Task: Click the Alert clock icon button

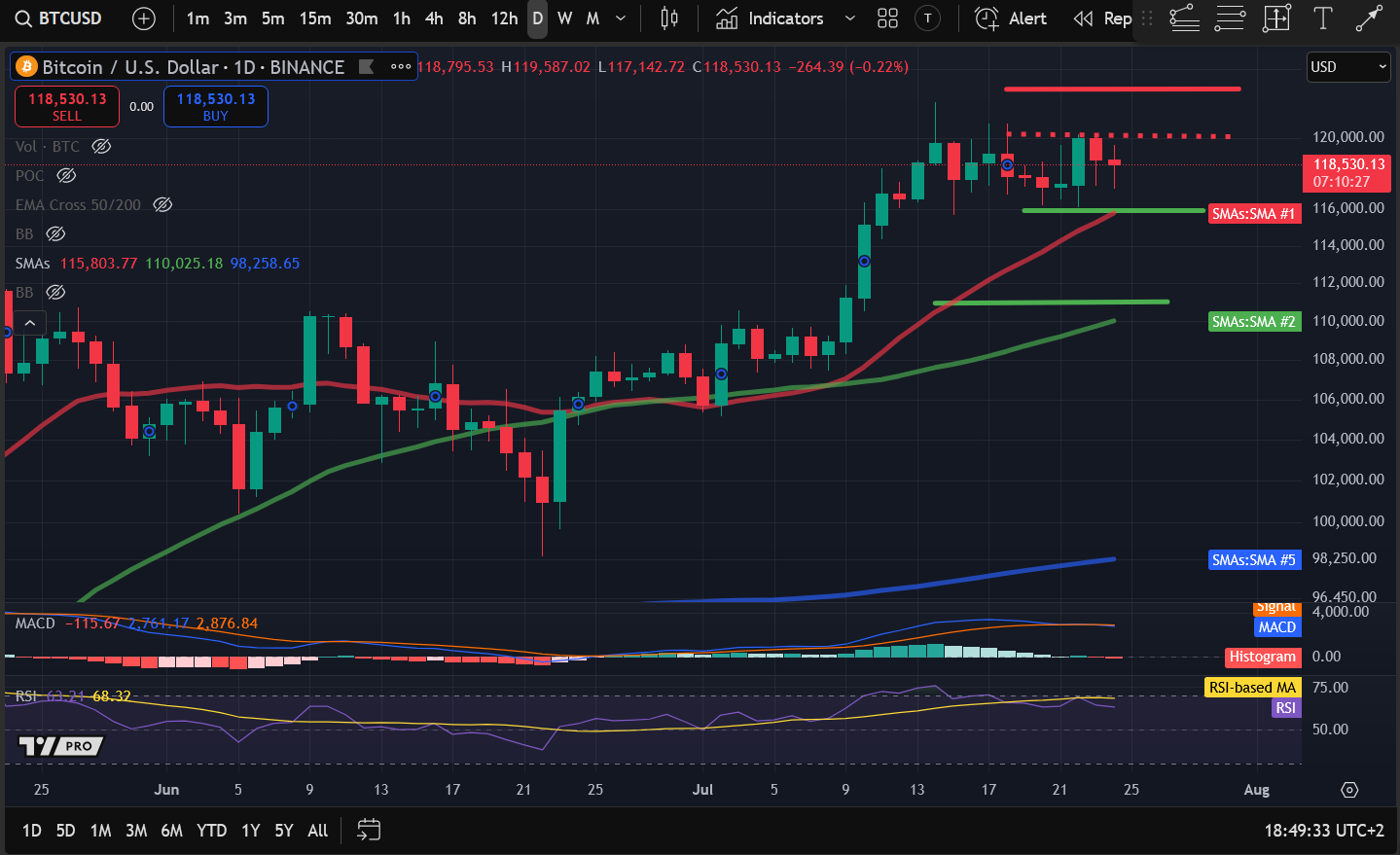Action: click(x=1012, y=18)
